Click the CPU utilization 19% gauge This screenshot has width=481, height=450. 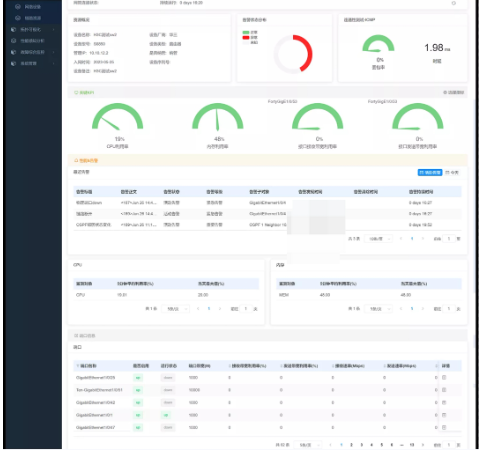[x=118, y=117]
